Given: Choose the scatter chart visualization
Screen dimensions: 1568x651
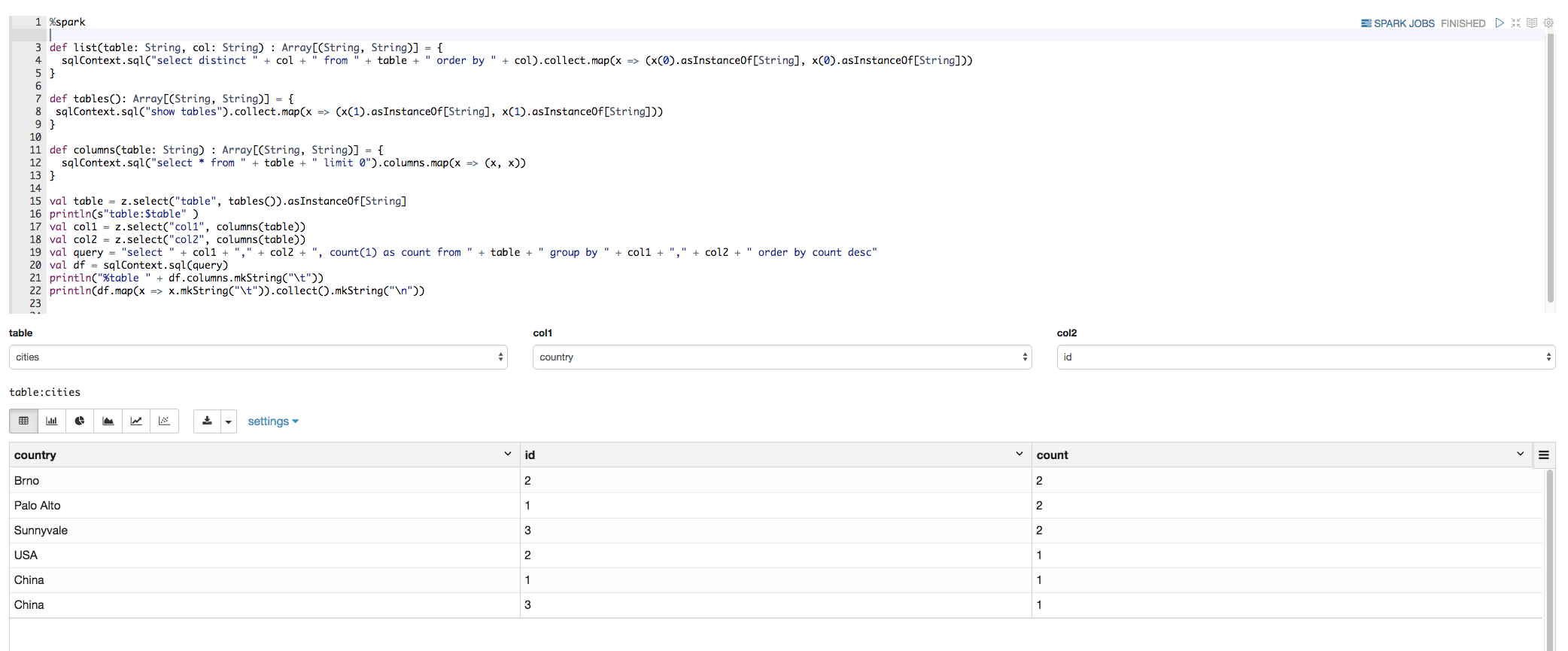Looking at the screenshot, I should coord(164,421).
